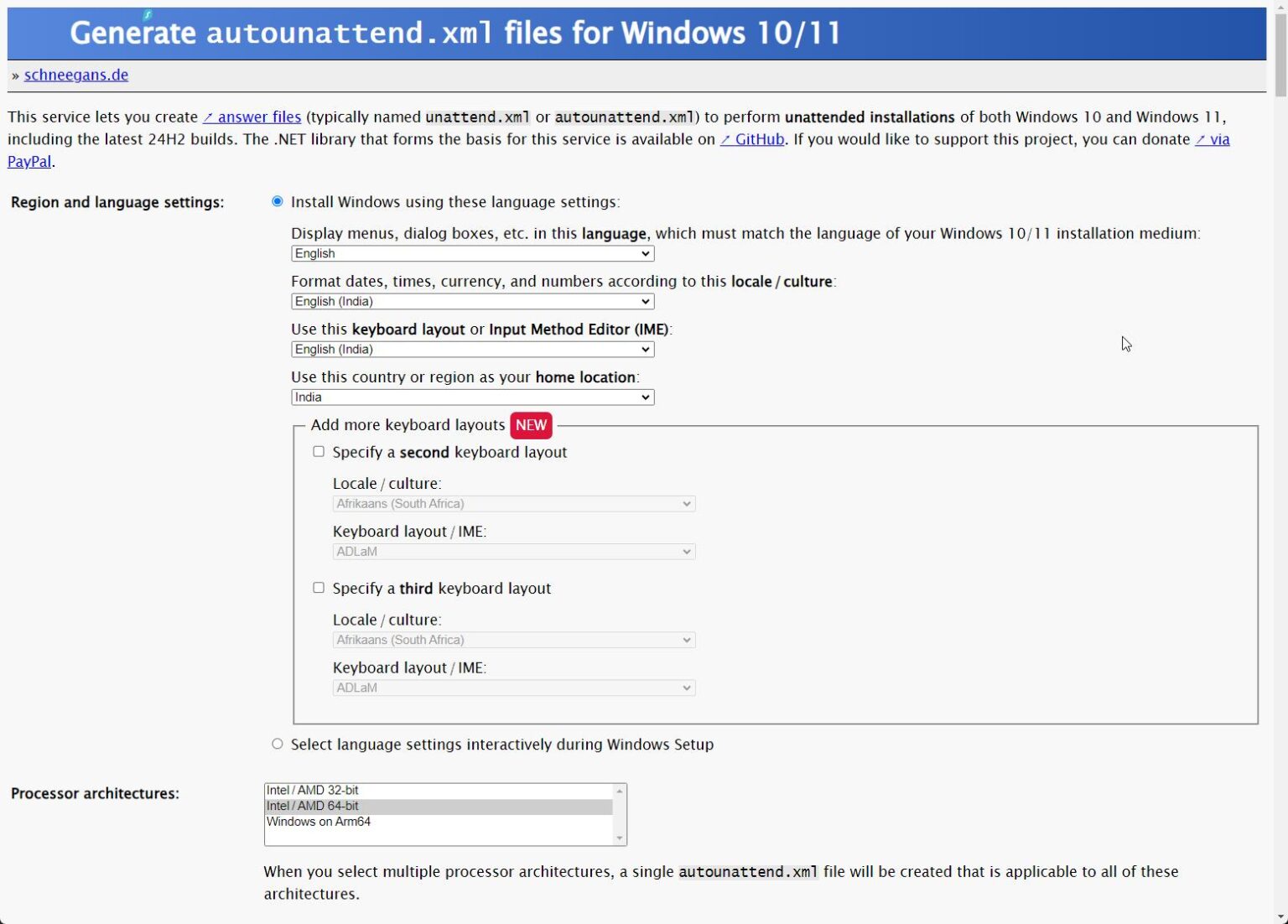Open the schneegans.de homepage link
Viewport: 1288px width, 924px height.
75,75
